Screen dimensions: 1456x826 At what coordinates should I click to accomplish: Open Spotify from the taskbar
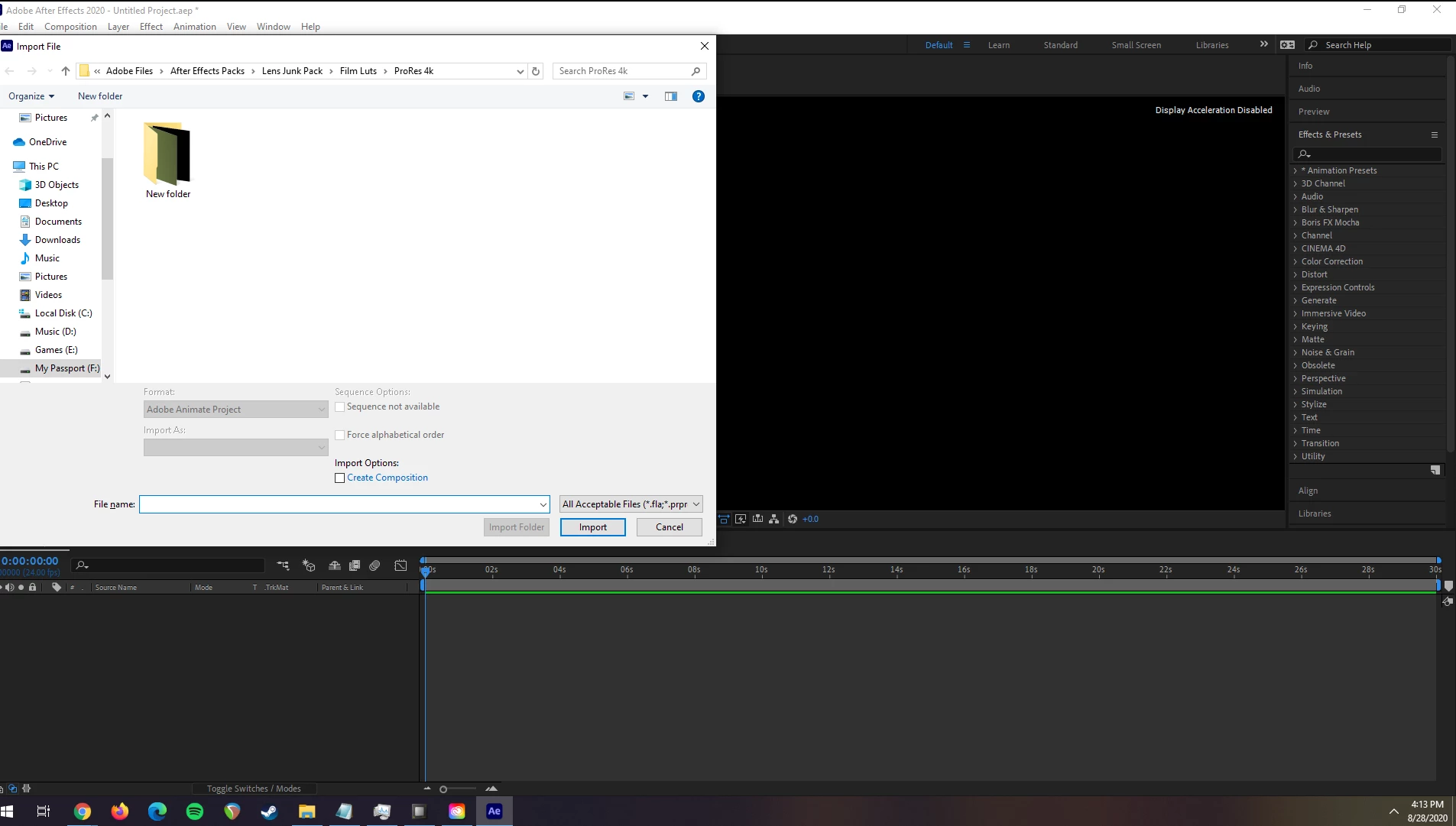[x=195, y=811]
